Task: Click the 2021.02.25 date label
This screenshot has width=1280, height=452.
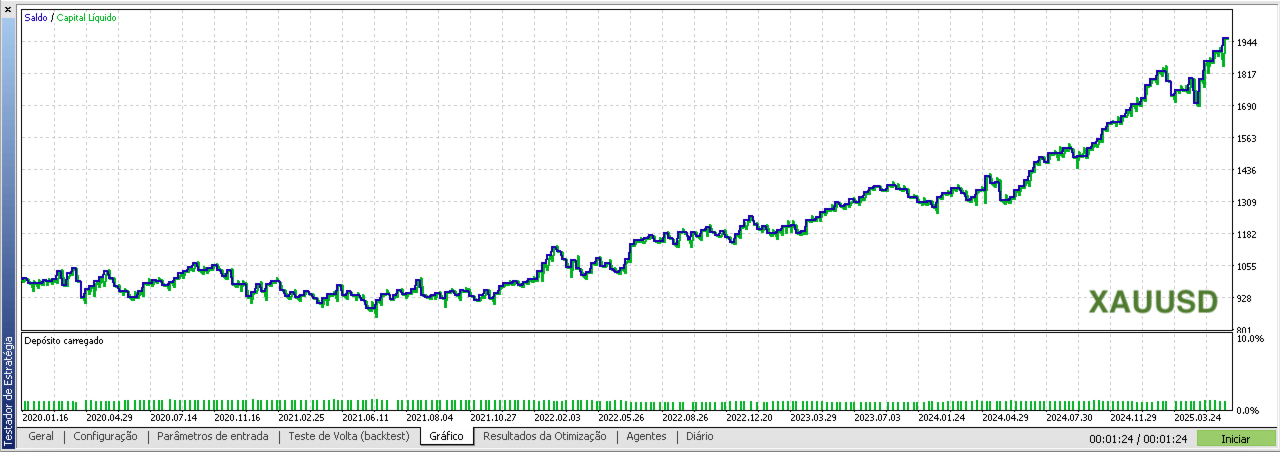Action: click(x=302, y=418)
